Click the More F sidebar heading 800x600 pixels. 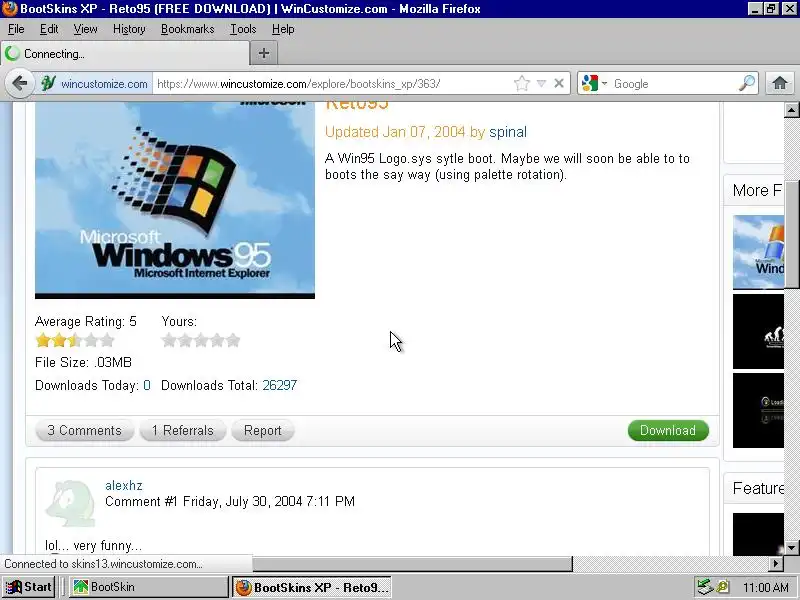(x=757, y=190)
